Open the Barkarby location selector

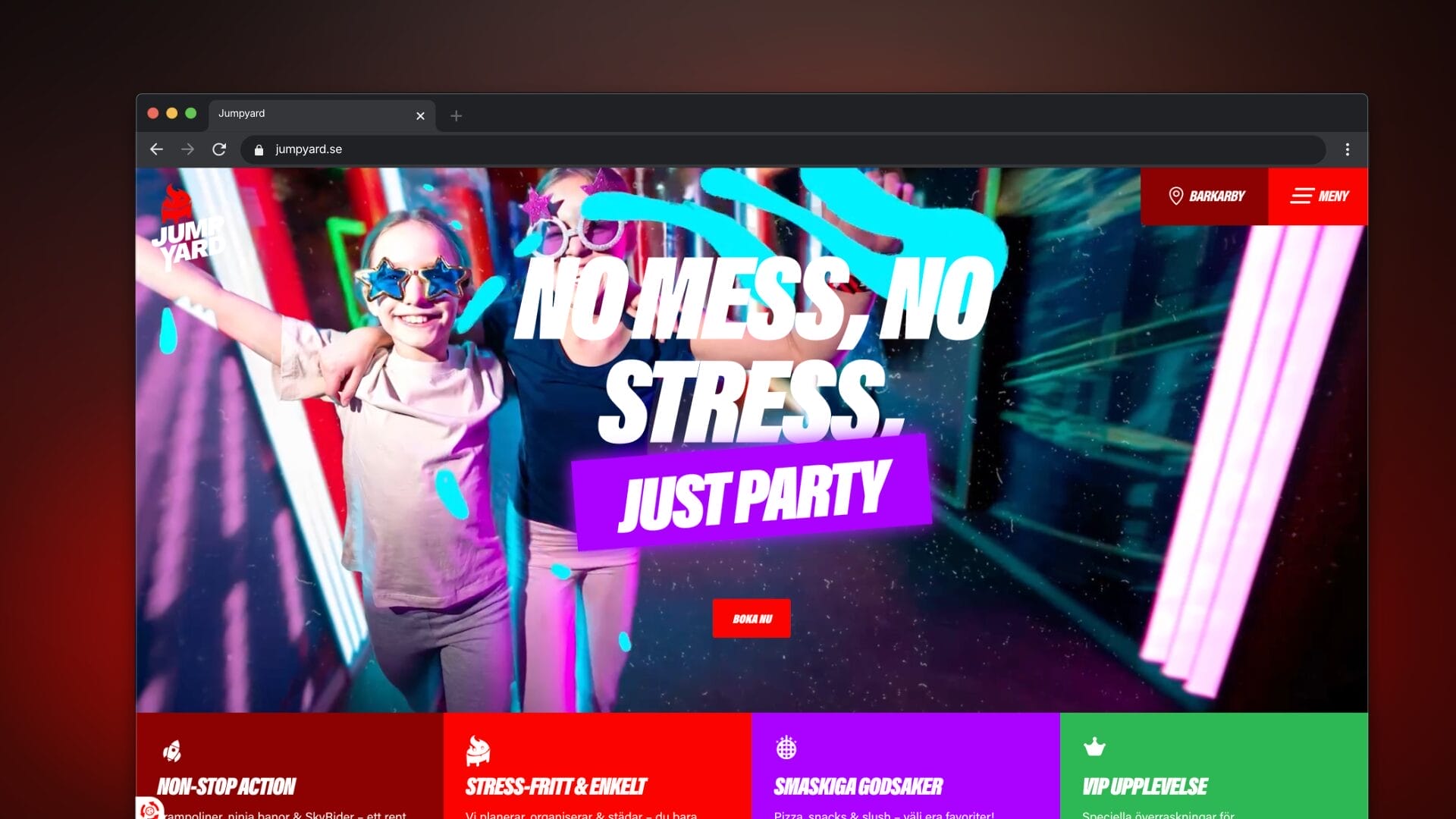click(1205, 196)
